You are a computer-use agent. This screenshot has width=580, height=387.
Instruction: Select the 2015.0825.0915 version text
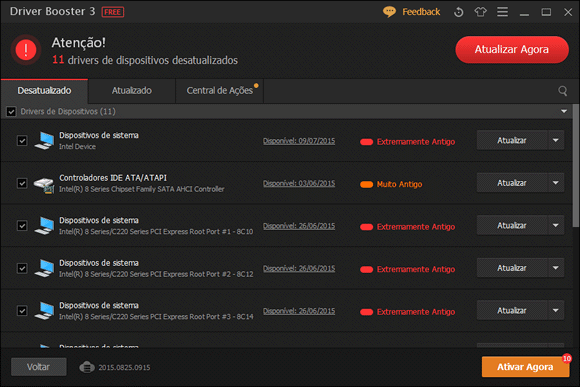coord(124,367)
